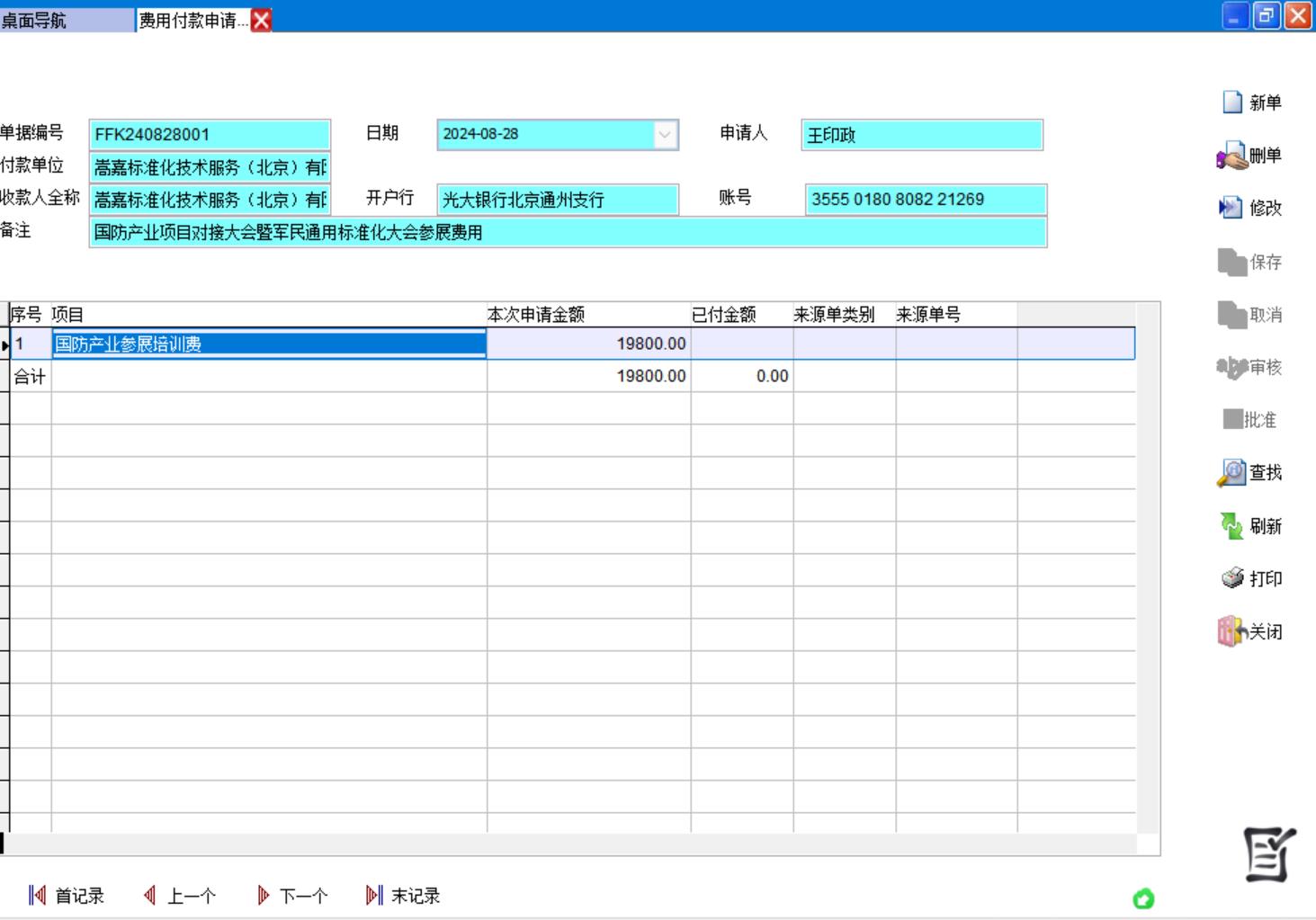The image size is (1316, 920).
Task: Click the notepad icon at bottom right
Action: [1269, 854]
